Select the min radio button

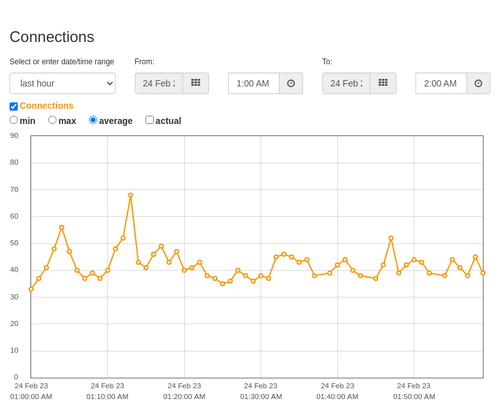[14, 120]
